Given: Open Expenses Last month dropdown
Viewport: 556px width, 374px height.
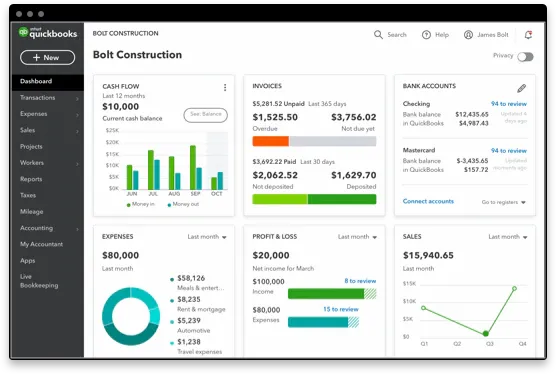Looking at the screenshot, I should point(207,237).
